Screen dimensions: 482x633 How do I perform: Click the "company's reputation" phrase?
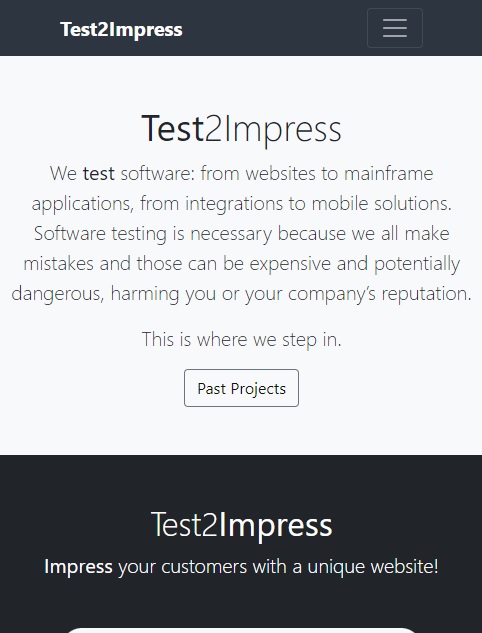coord(379,294)
